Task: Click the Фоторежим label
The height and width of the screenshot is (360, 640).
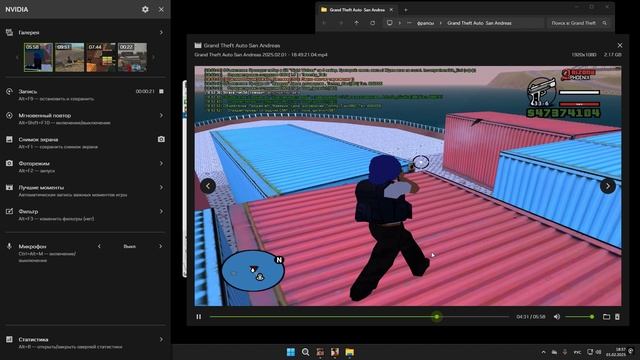Action: [x=34, y=163]
